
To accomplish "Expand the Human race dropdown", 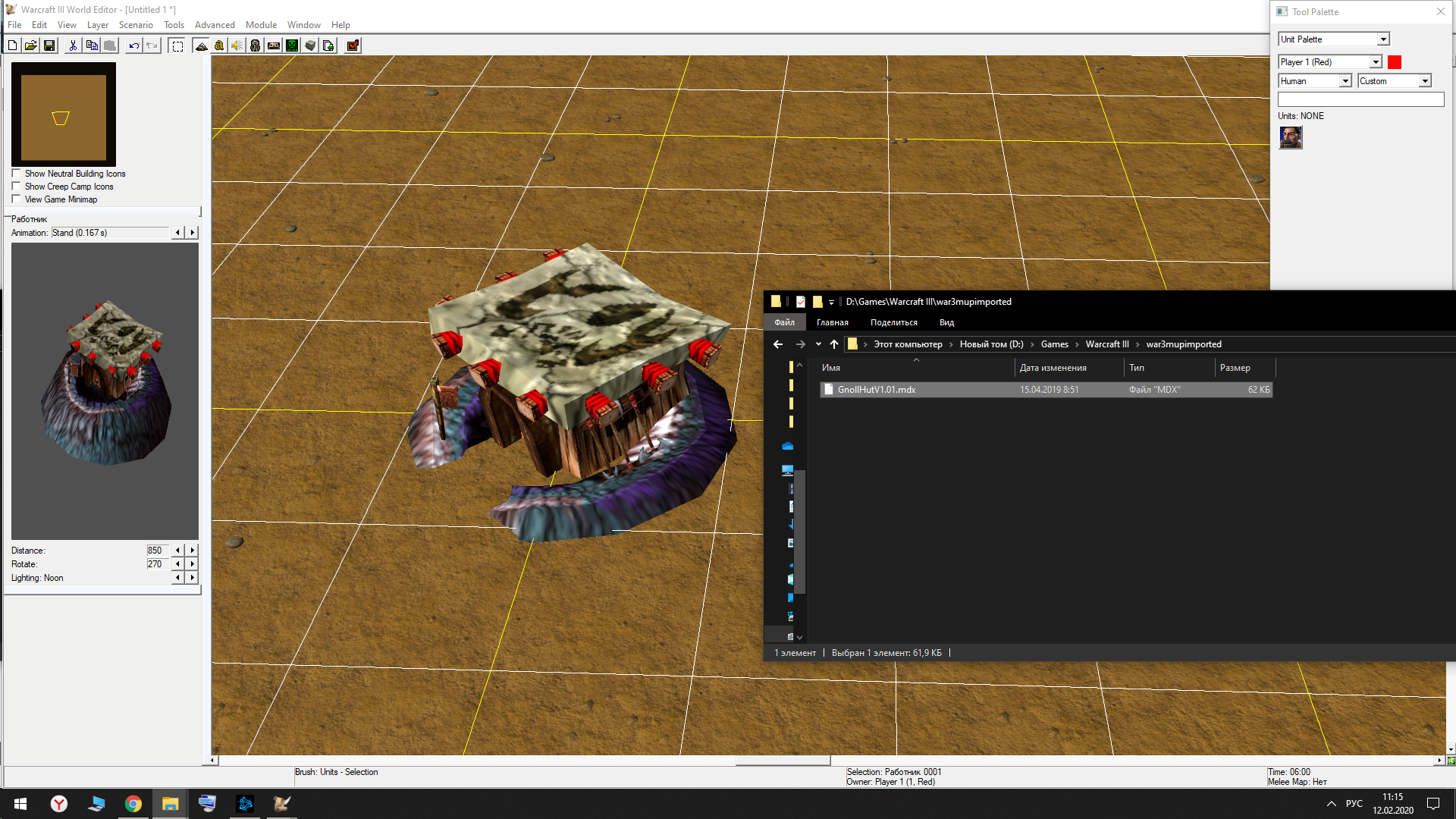I will (1345, 81).
